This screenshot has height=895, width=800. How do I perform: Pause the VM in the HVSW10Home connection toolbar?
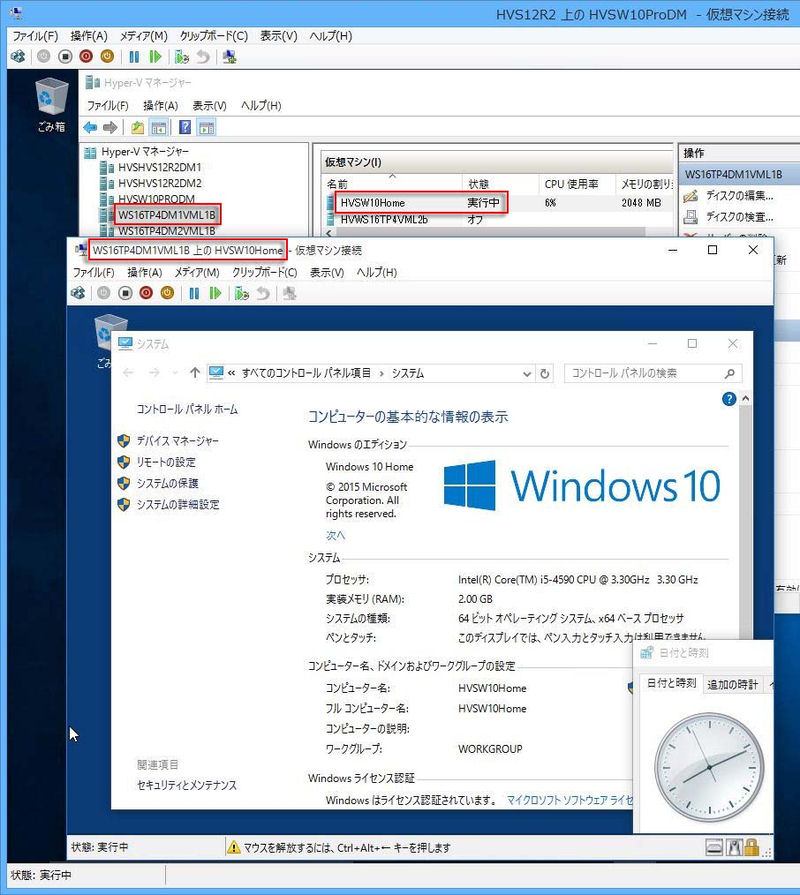(194, 293)
